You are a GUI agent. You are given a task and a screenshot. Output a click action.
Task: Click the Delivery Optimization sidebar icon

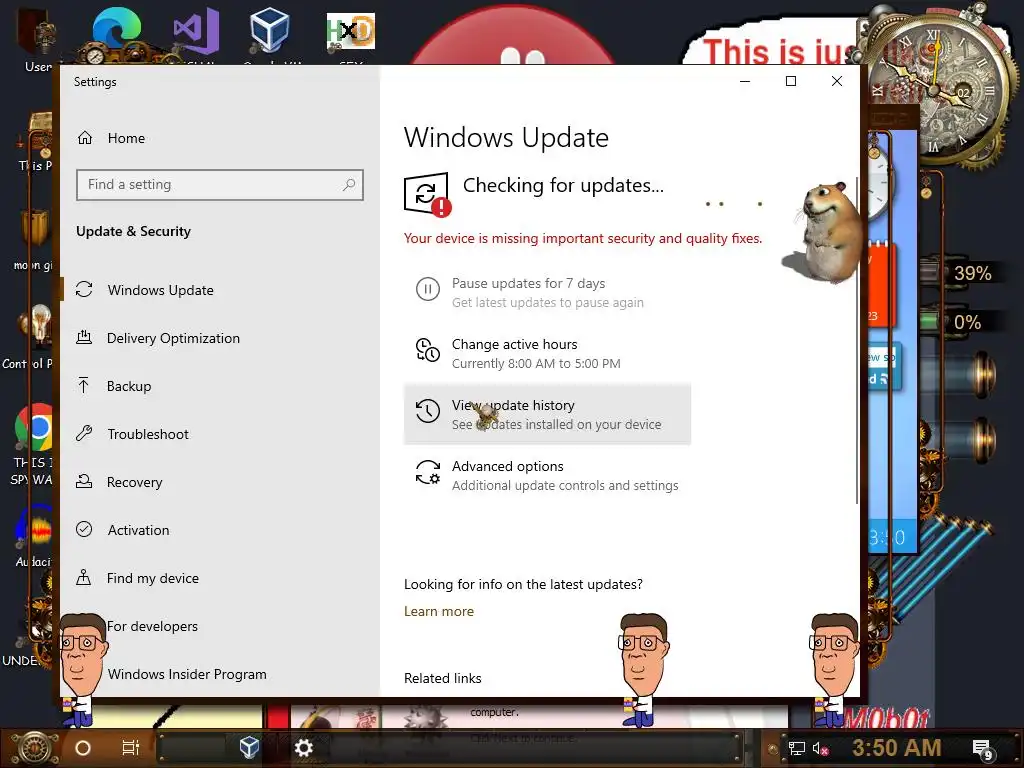coord(84,338)
